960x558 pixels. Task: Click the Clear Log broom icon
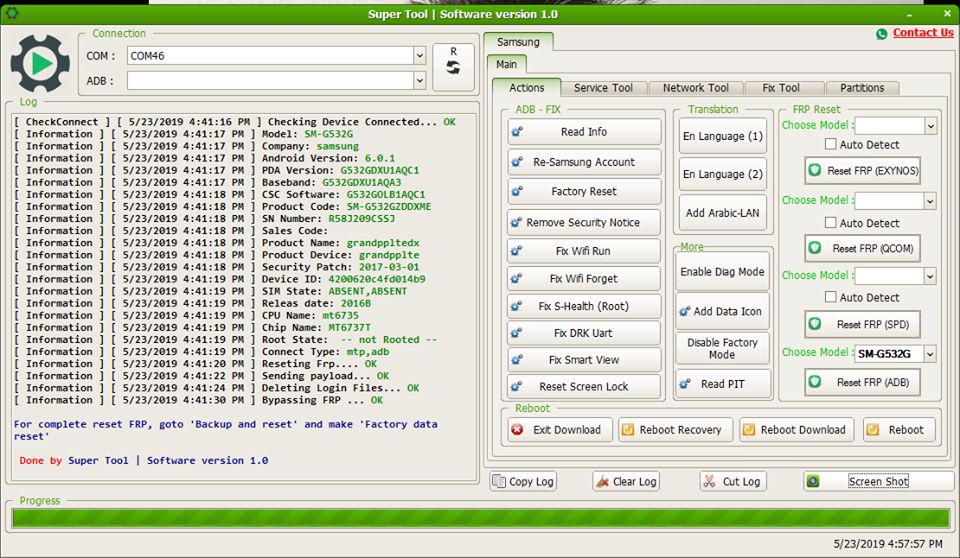(603, 481)
